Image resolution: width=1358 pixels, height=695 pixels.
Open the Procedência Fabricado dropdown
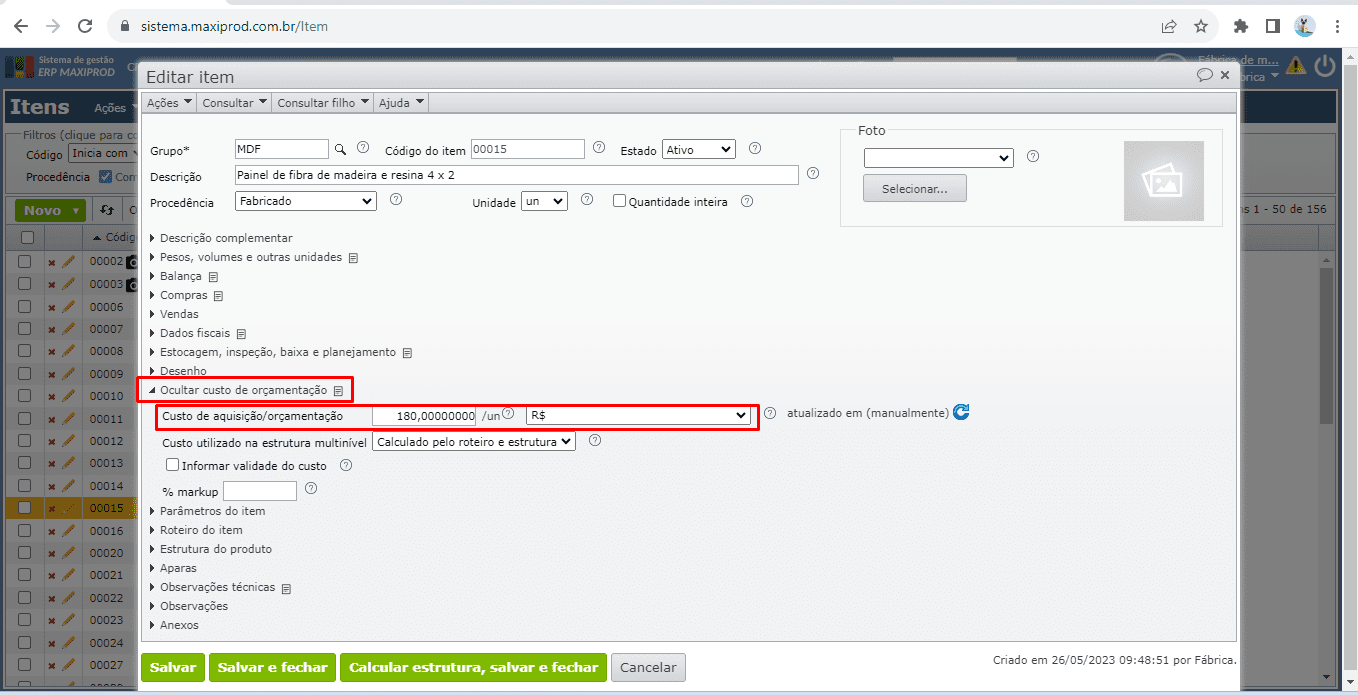pyautogui.click(x=306, y=201)
